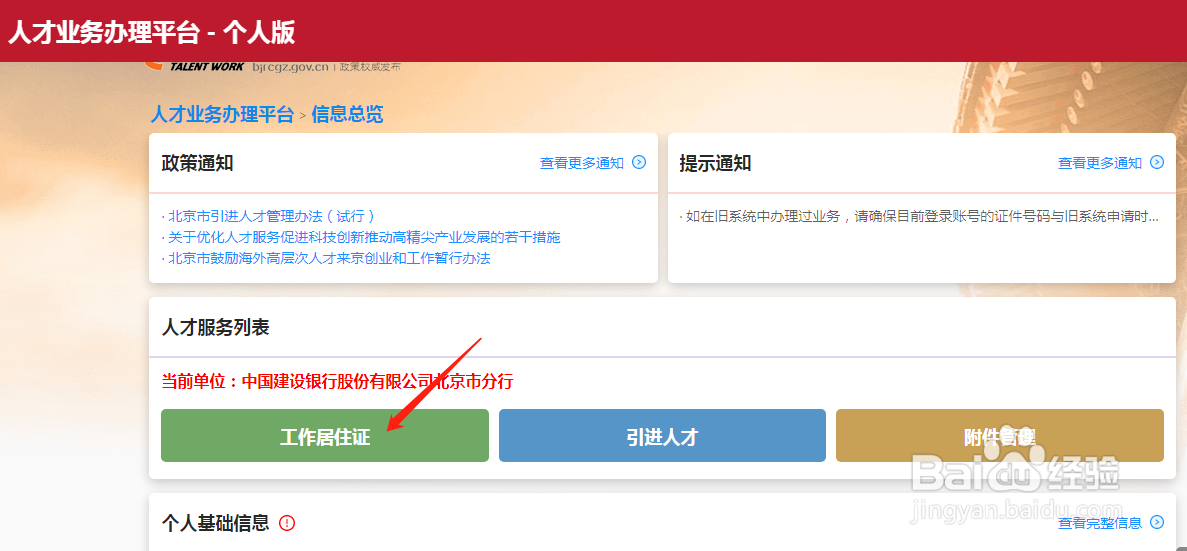
Task: Open the green 工作居住证 button
Action: click(x=325, y=435)
